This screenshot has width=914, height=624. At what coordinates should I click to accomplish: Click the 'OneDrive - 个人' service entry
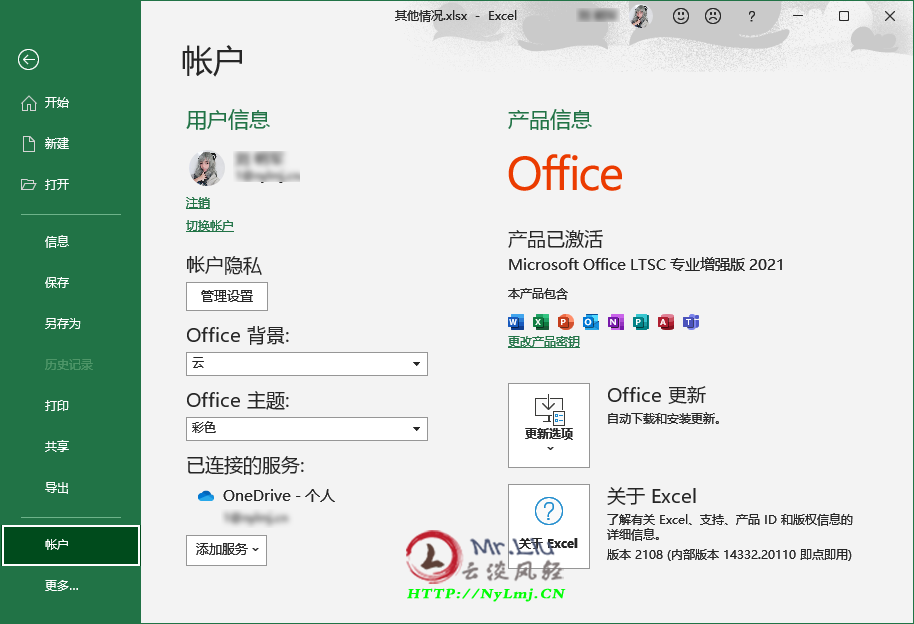279,496
